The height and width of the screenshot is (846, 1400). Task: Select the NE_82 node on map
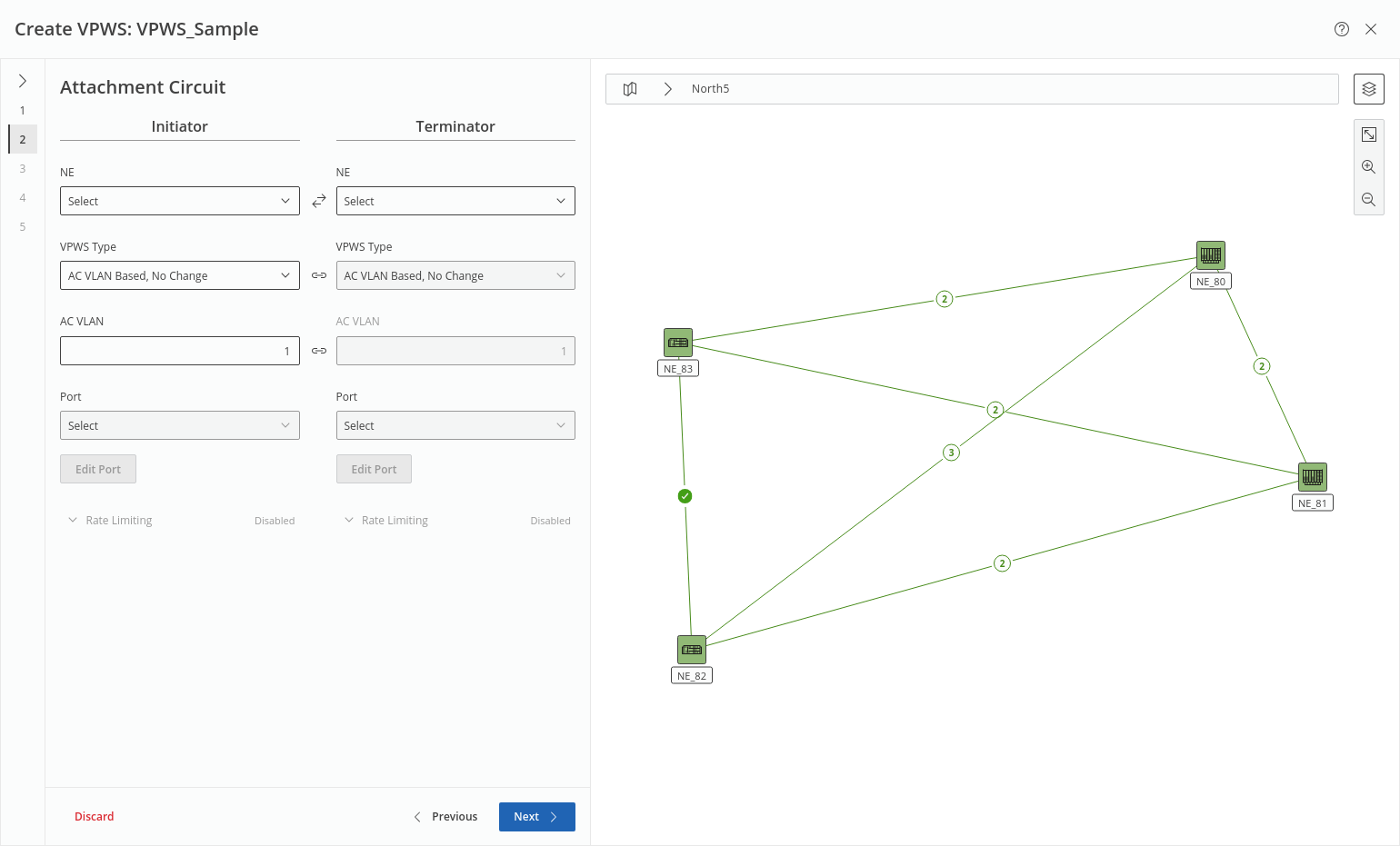(691, 650)
